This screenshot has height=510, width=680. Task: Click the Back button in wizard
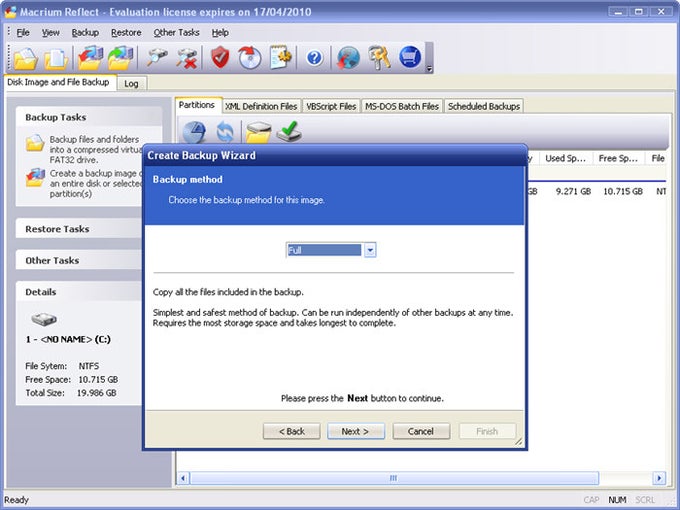click(x=291, y=431)
